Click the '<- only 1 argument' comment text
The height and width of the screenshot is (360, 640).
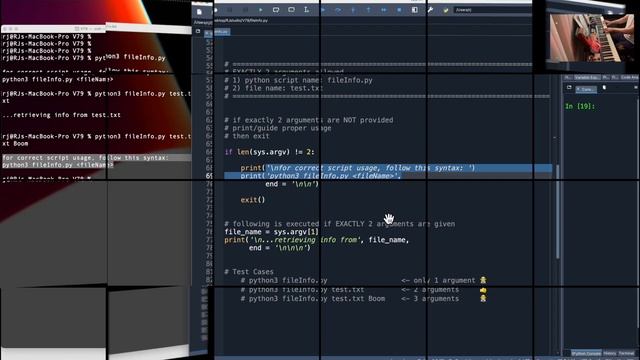438,280
